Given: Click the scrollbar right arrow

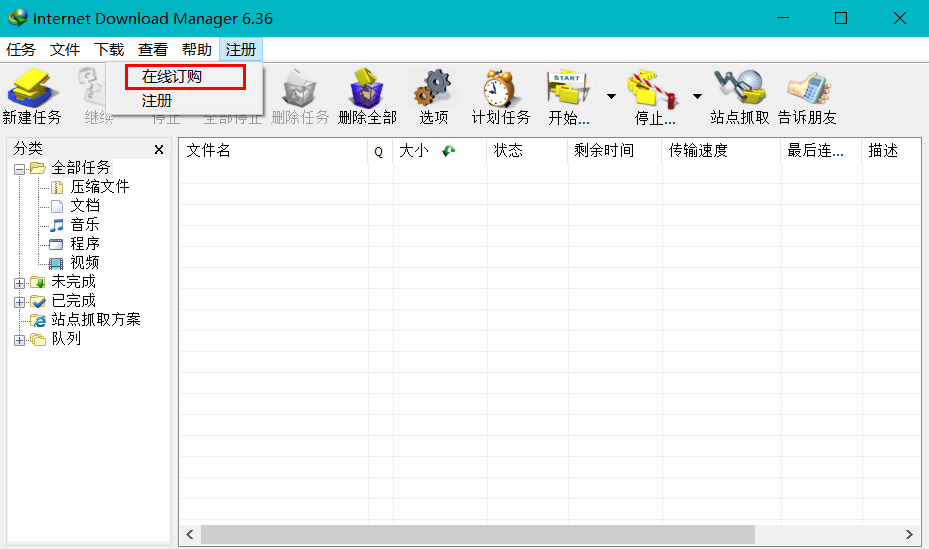Looking at the screenshot, I should (909, 534).
